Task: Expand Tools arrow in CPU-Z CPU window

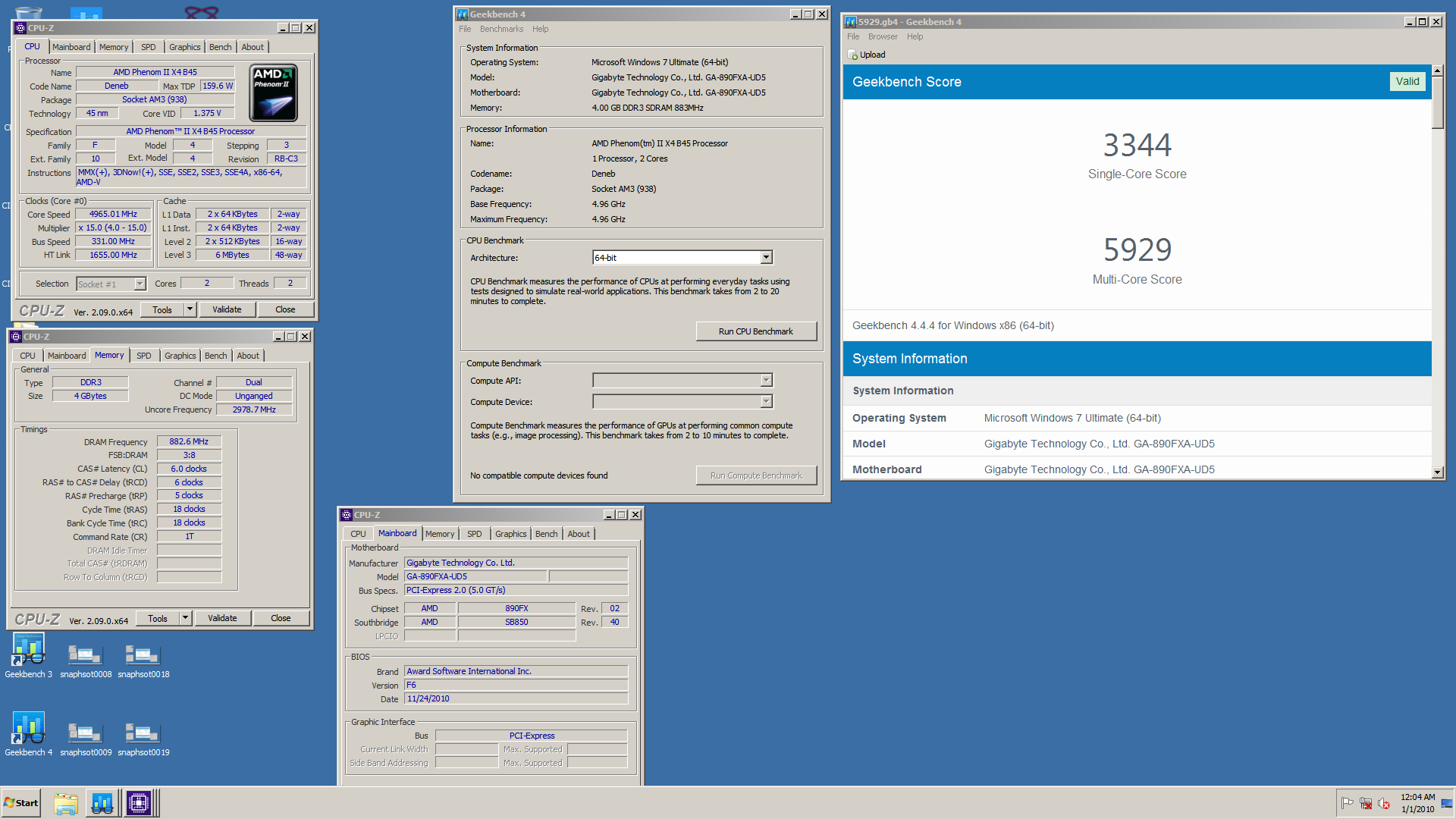Action: (190, 309)
